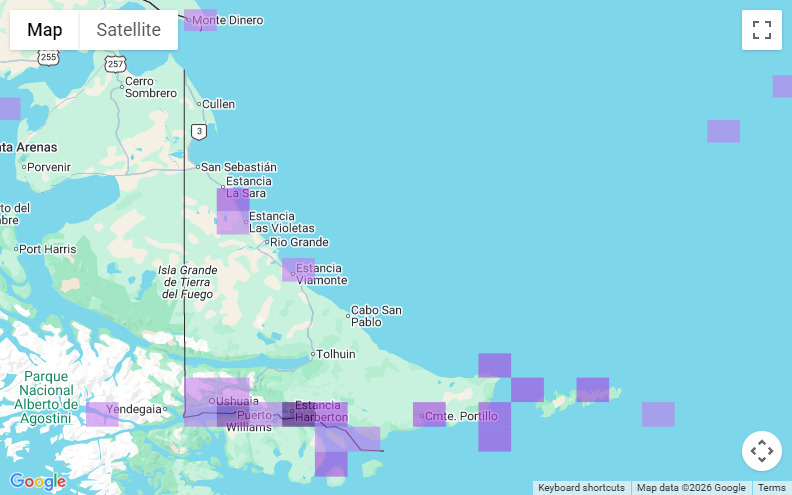Select the Map view tab
This screenshot has height=495, width=792.
pos(45,30)
